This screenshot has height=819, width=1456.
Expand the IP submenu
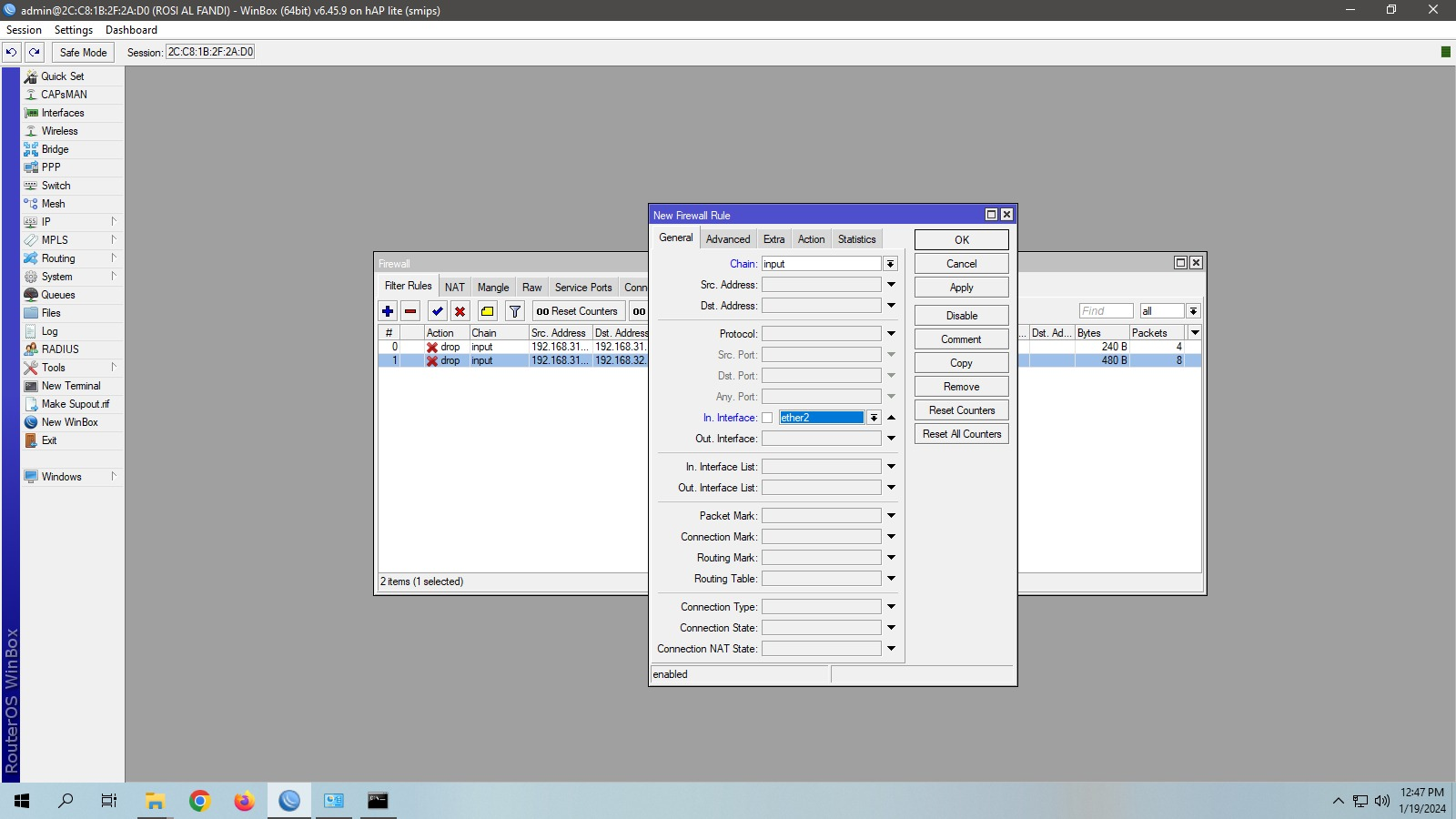114,222
